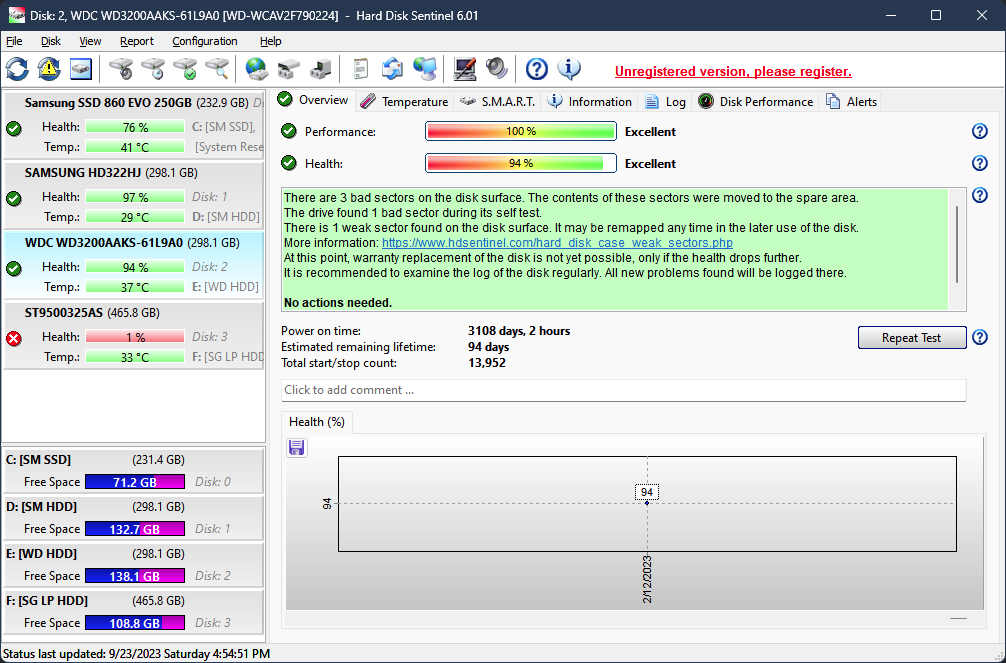Click the drive with two small boxes icon
Viewport: 1006px width, 663px height.
point(289,69)
